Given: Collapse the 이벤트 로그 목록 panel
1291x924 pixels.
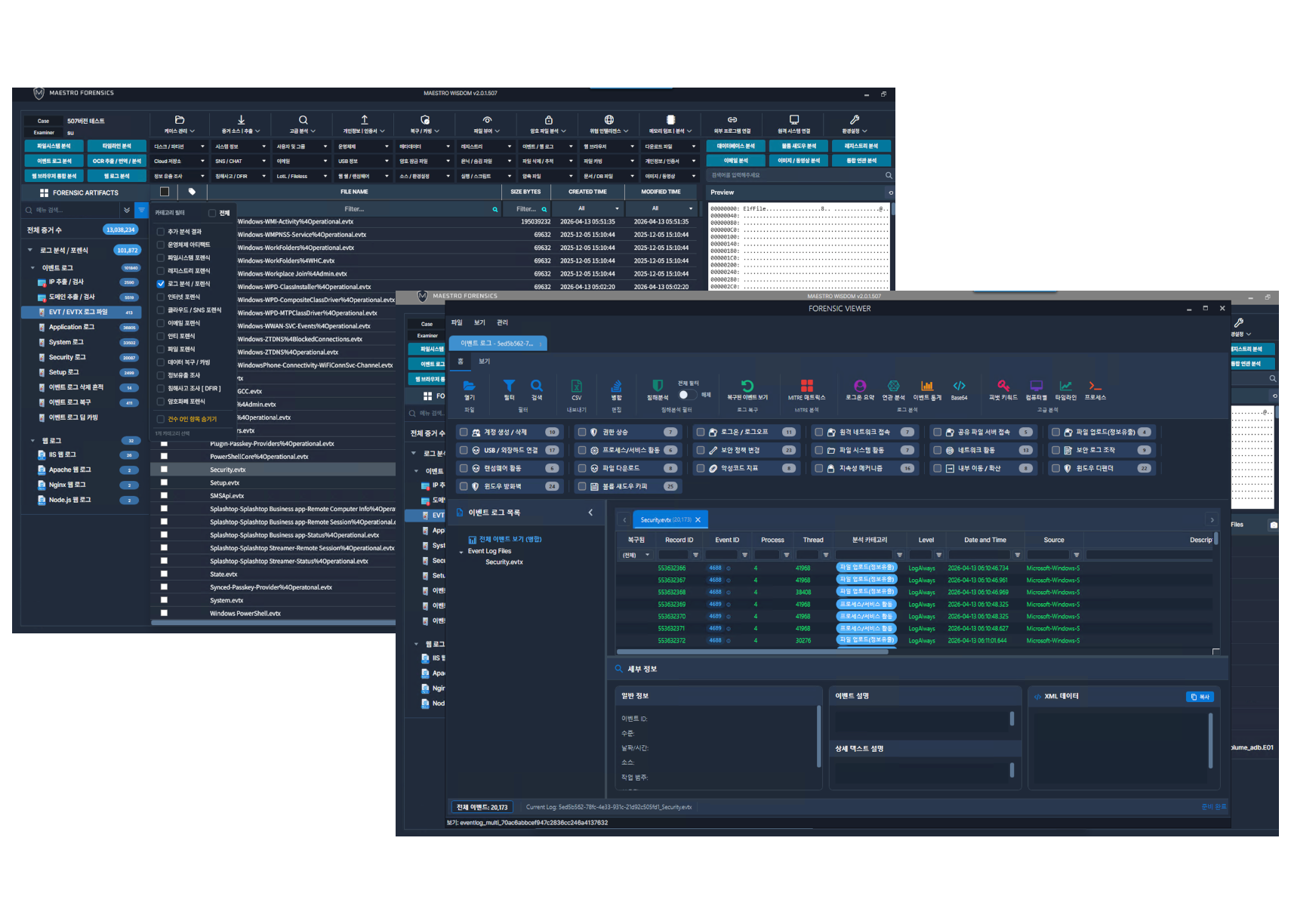Looking at the screenshot, I should [590, 513].
